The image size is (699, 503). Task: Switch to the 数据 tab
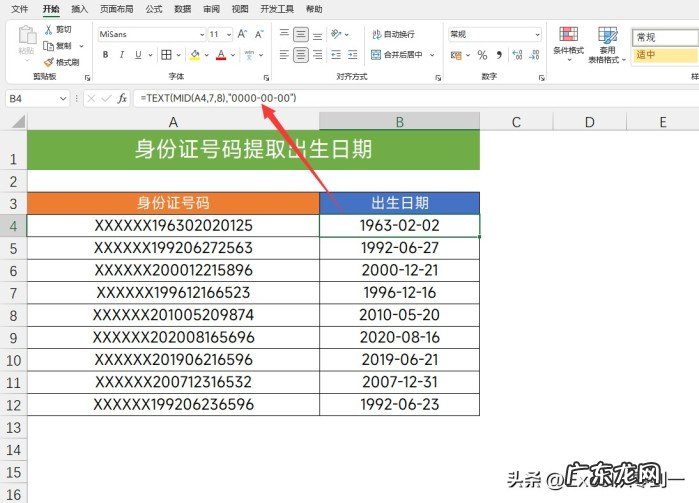tap(182, 9)
